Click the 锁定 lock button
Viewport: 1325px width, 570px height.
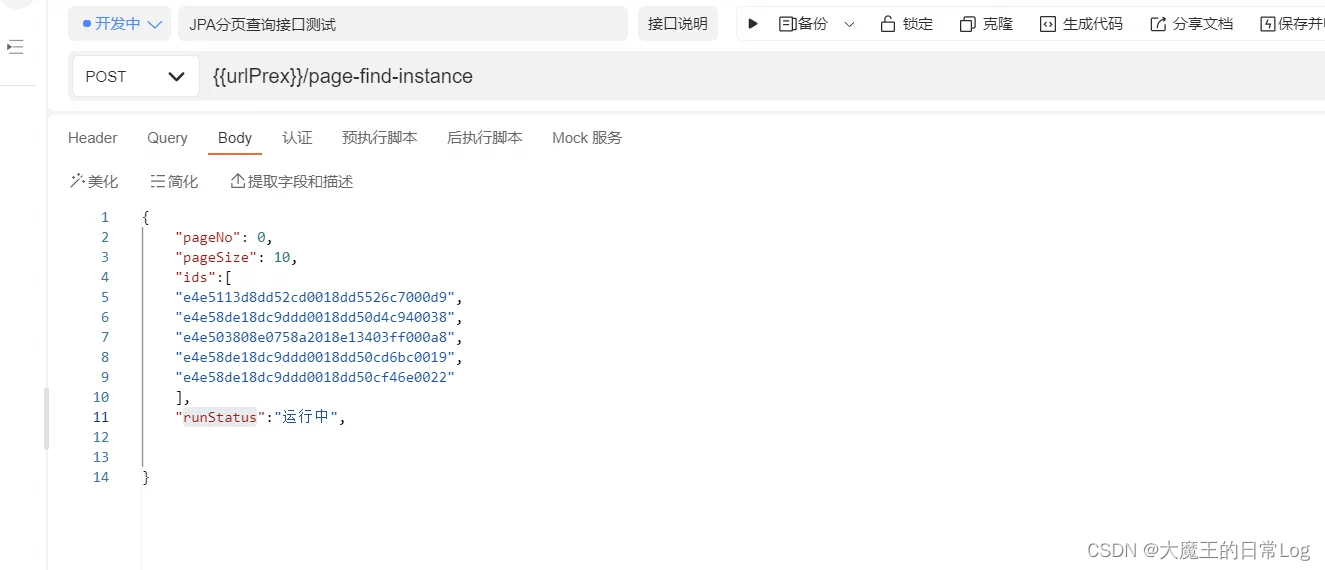906,24
